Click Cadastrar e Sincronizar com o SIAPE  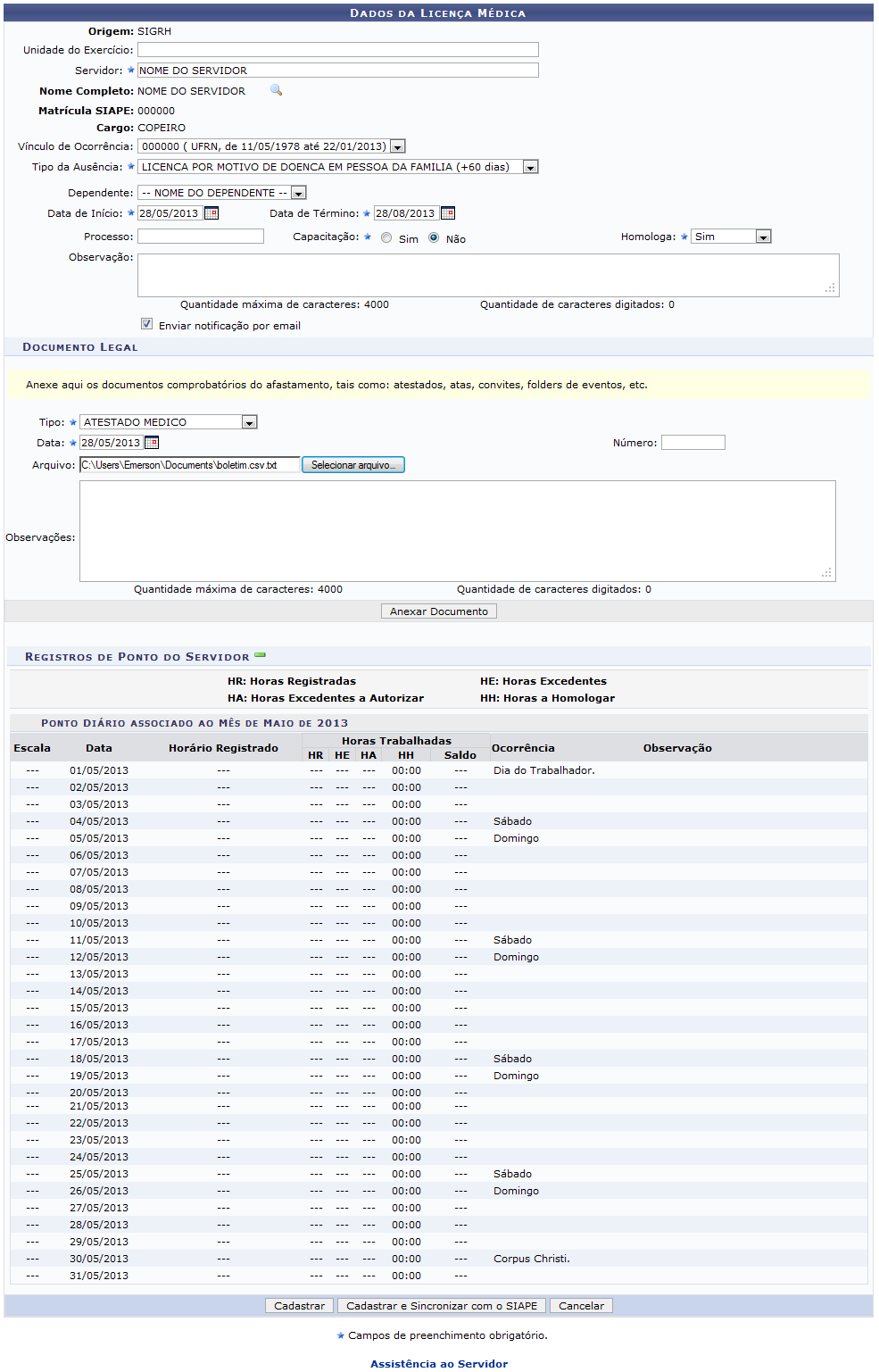click(x=442, y=1306)
